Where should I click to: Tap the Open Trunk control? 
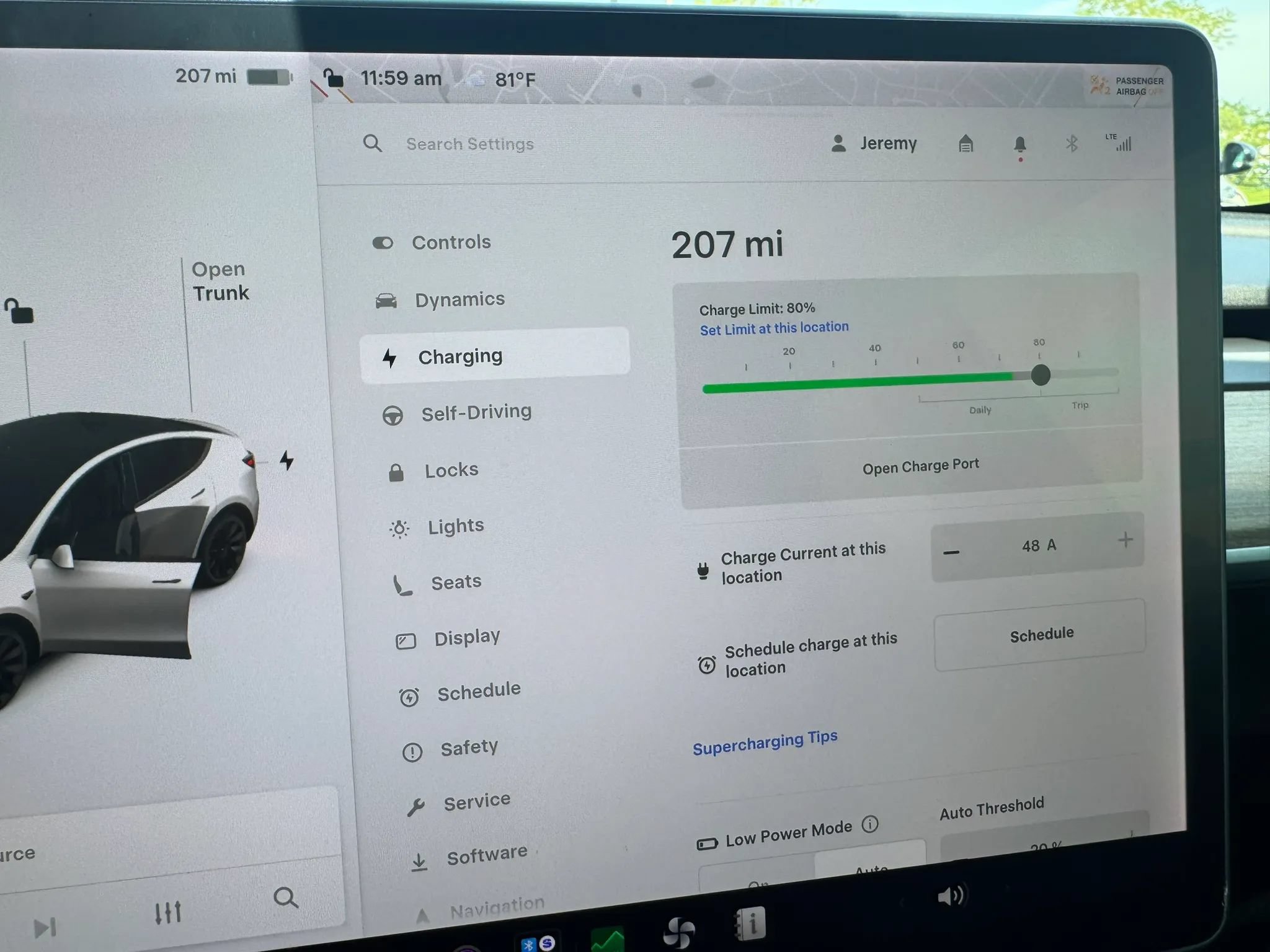[220, 281]
